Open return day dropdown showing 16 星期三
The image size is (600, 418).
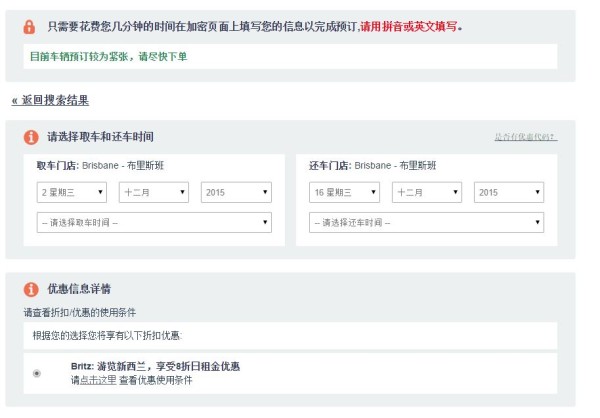point(344,192)
